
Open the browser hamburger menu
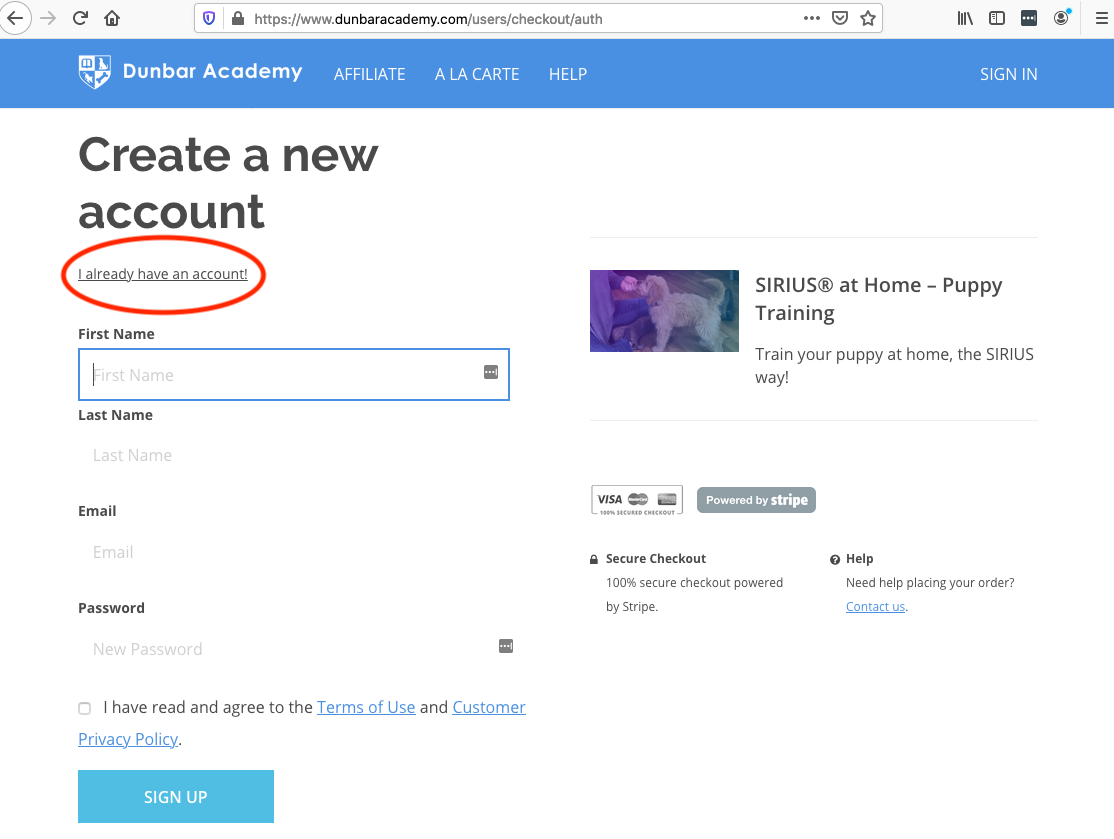pos(1101,18)
